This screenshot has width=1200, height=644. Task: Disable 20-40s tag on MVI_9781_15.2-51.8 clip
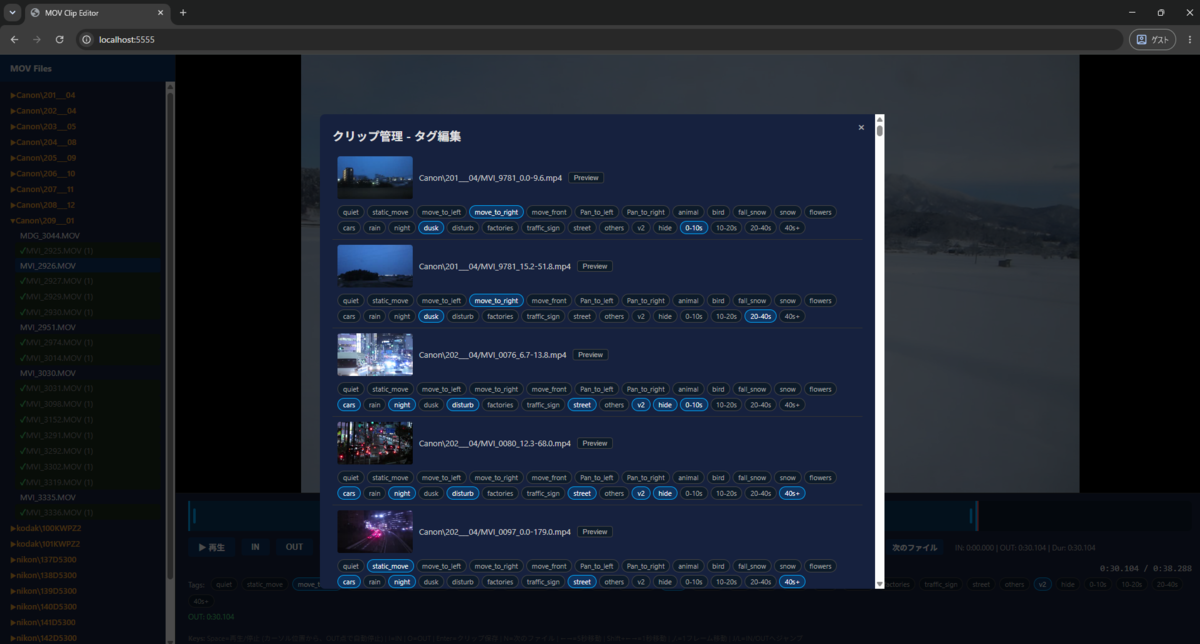point(760,316)
